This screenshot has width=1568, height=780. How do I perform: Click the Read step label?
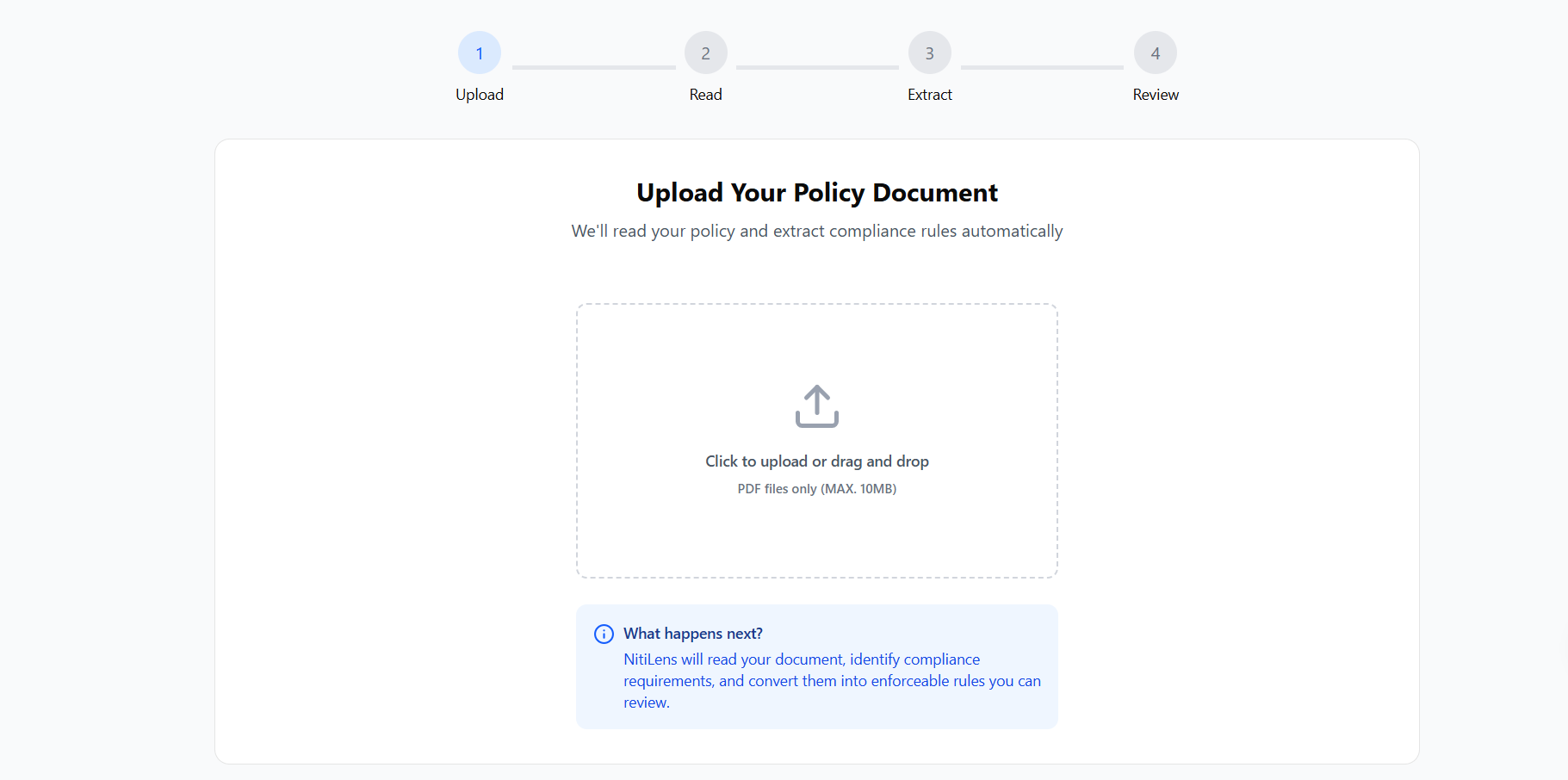coord(705,95)
